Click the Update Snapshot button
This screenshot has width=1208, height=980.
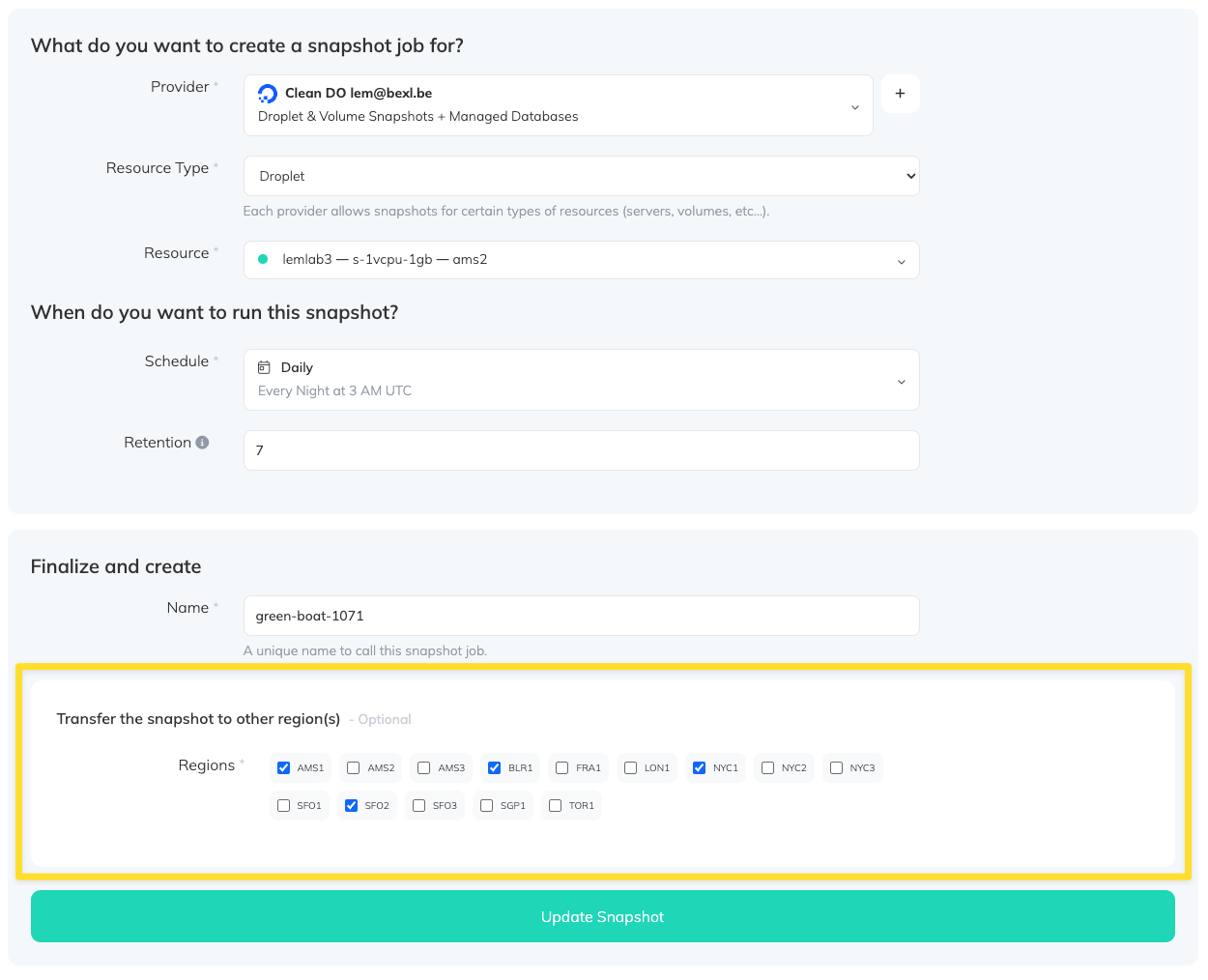(x=603, y=916)
